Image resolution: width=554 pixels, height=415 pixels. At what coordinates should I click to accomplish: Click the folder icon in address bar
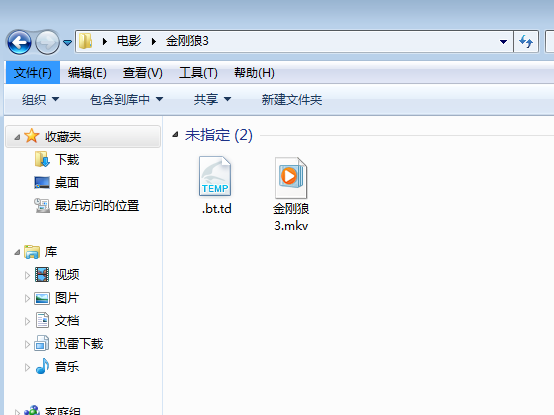click(86, 41)
